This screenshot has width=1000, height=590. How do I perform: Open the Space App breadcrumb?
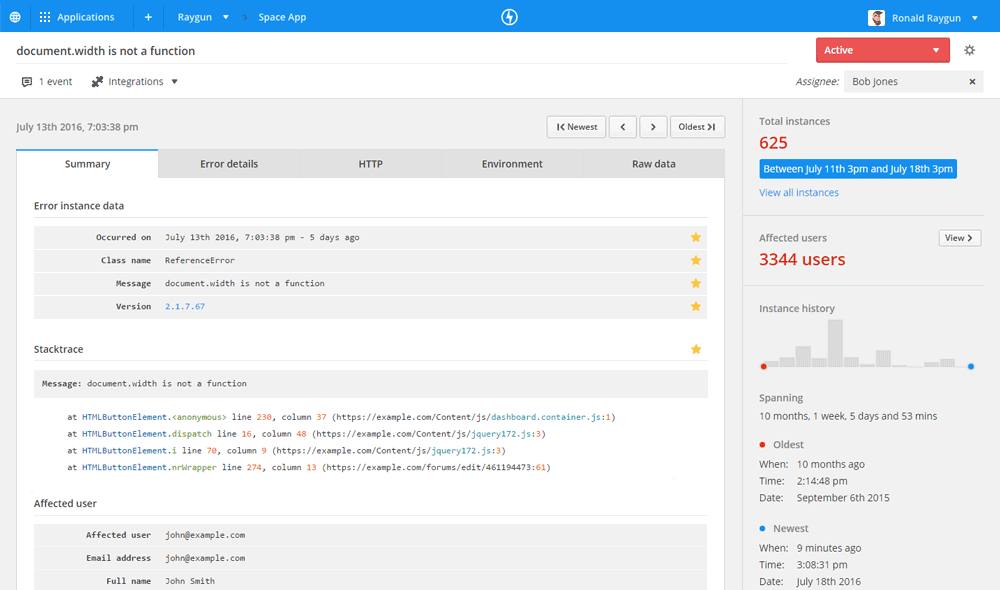(x=282, y=17)
